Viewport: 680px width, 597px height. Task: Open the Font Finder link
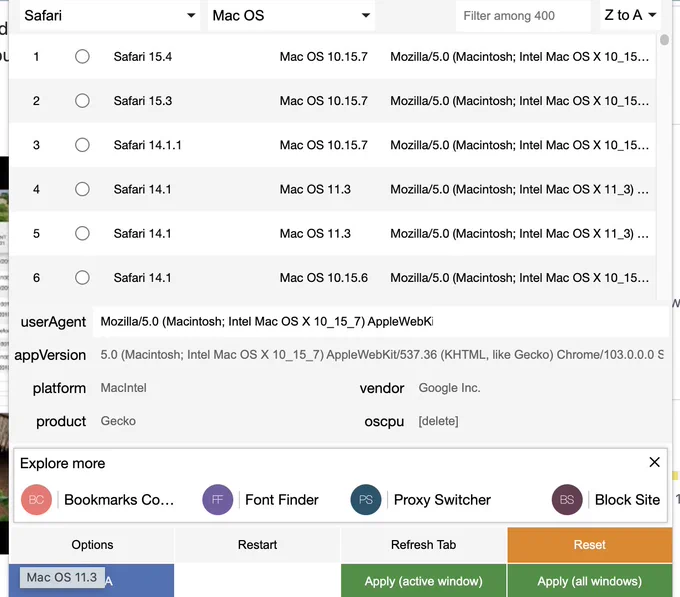click(x=282, y=500)
